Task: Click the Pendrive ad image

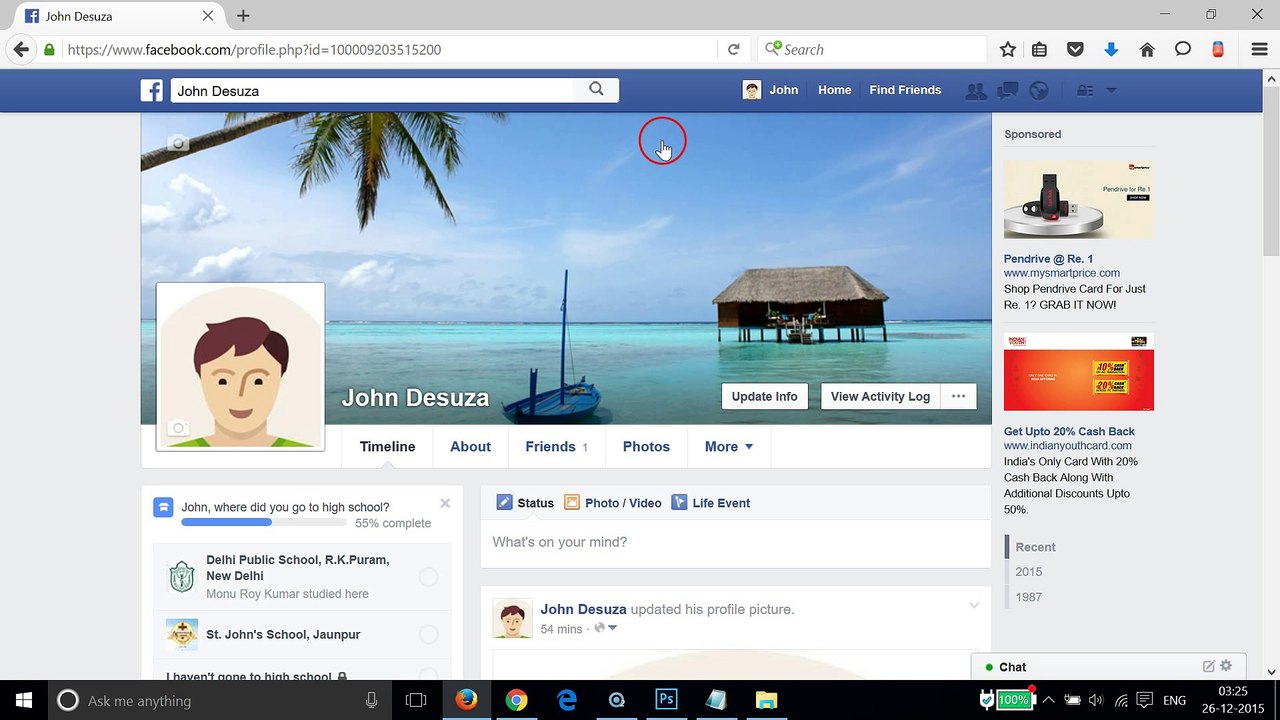Action: [1079, 199]
